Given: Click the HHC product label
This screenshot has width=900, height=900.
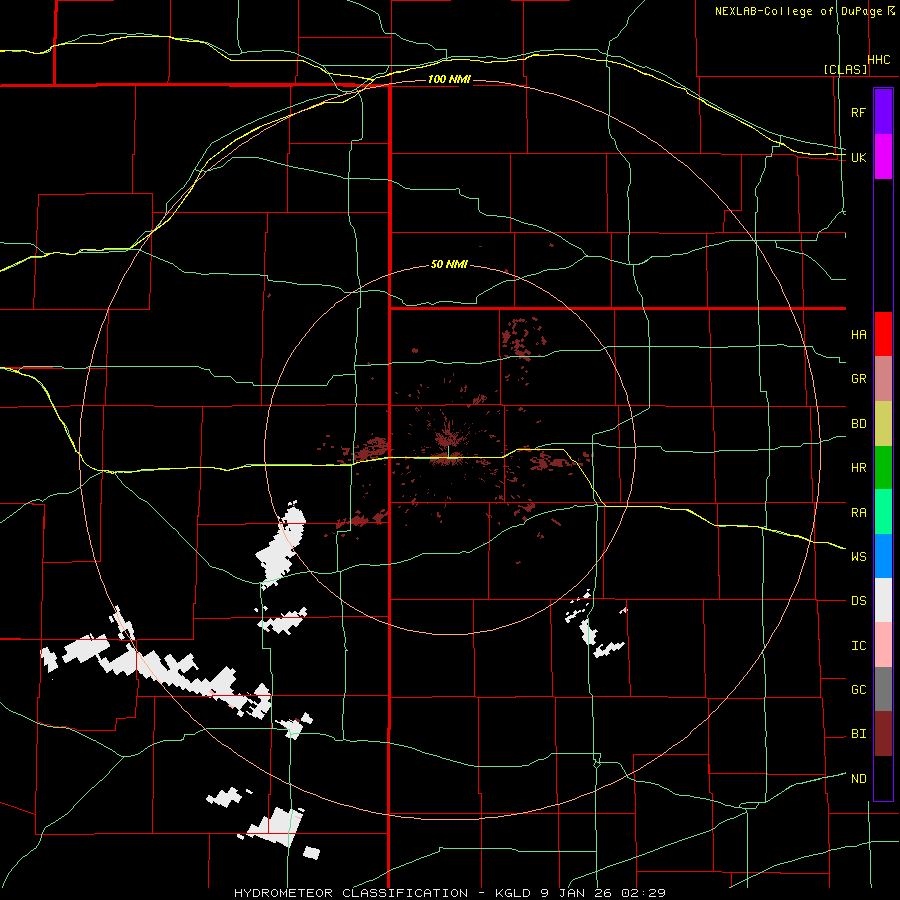Looking at the screenshot, I should coord(879,60).
